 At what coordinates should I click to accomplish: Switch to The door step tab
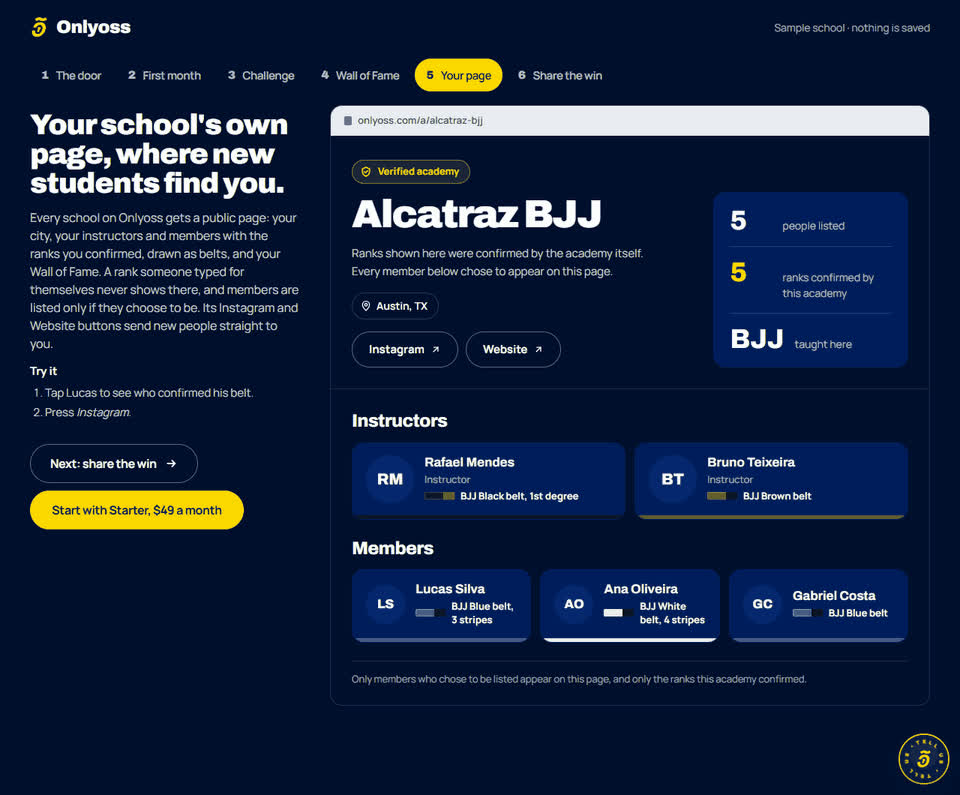click(71, 75)
